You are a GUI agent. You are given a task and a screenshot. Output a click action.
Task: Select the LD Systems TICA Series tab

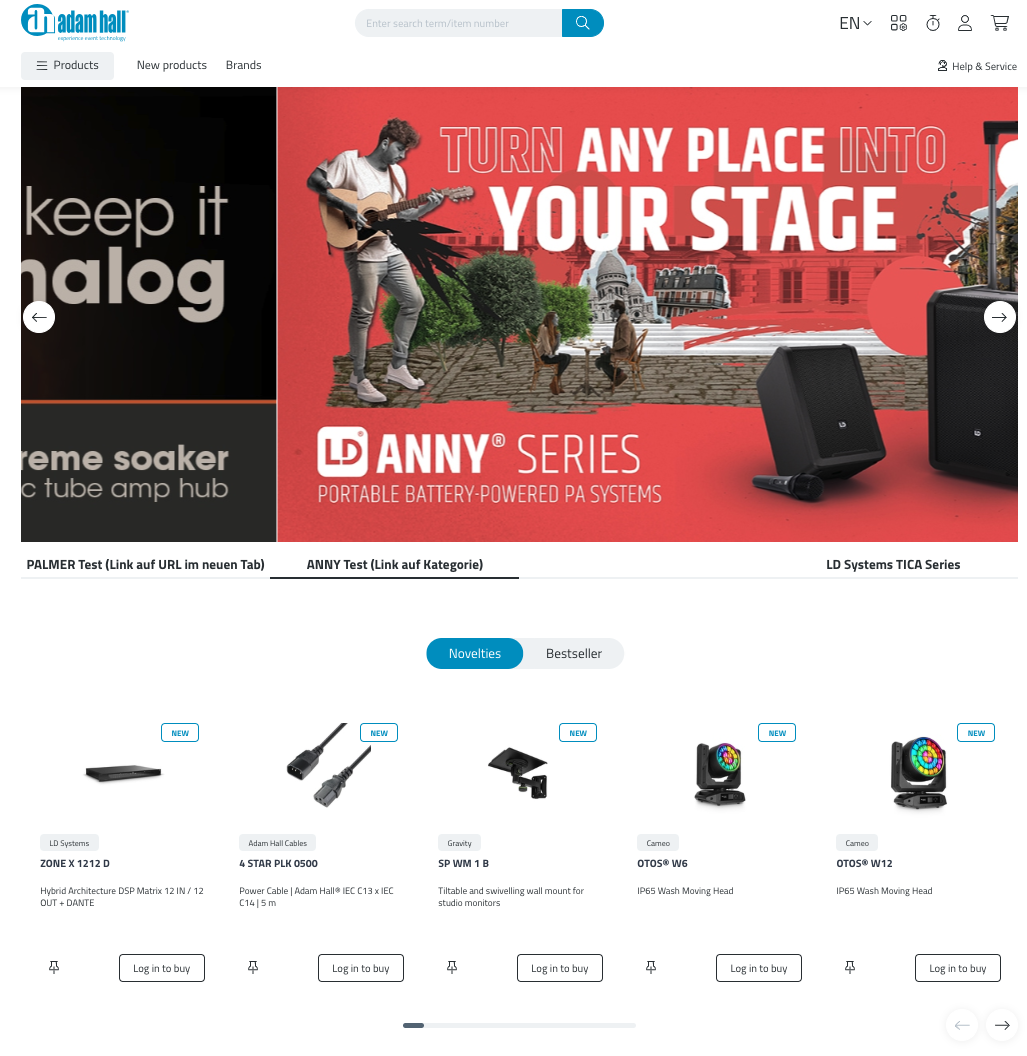coord(893,564)
